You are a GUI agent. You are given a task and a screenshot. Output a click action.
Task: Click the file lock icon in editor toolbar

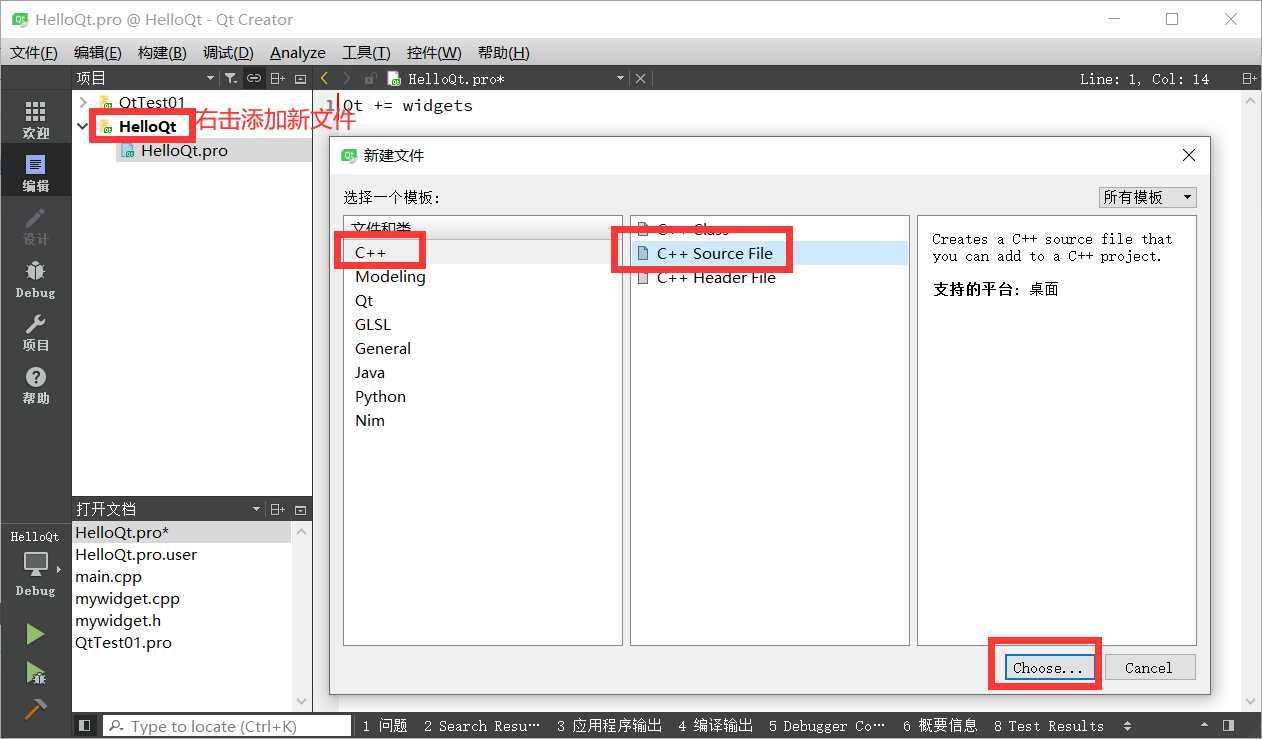(x=369, y=78)
